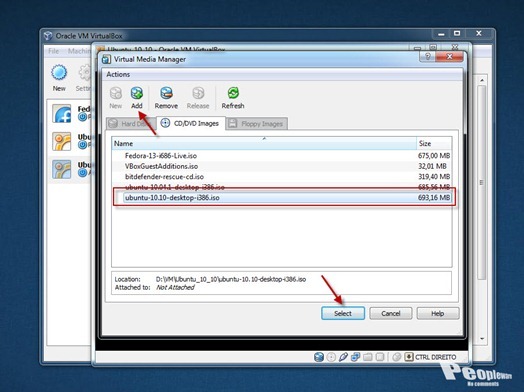Click the Location path text

pyautogui.click(x=231, y=279)
